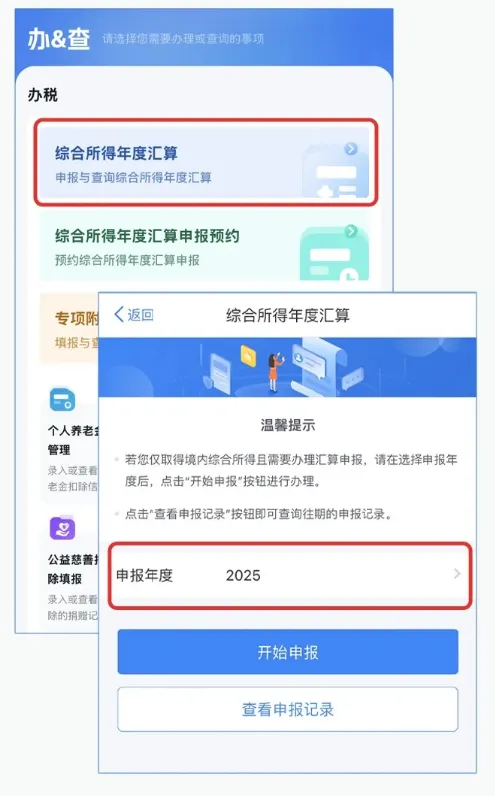Viewport: 495px width, 796px height.
Task: Open 综合所得年度汇算申报预约 card
Action: coord(205,246)
